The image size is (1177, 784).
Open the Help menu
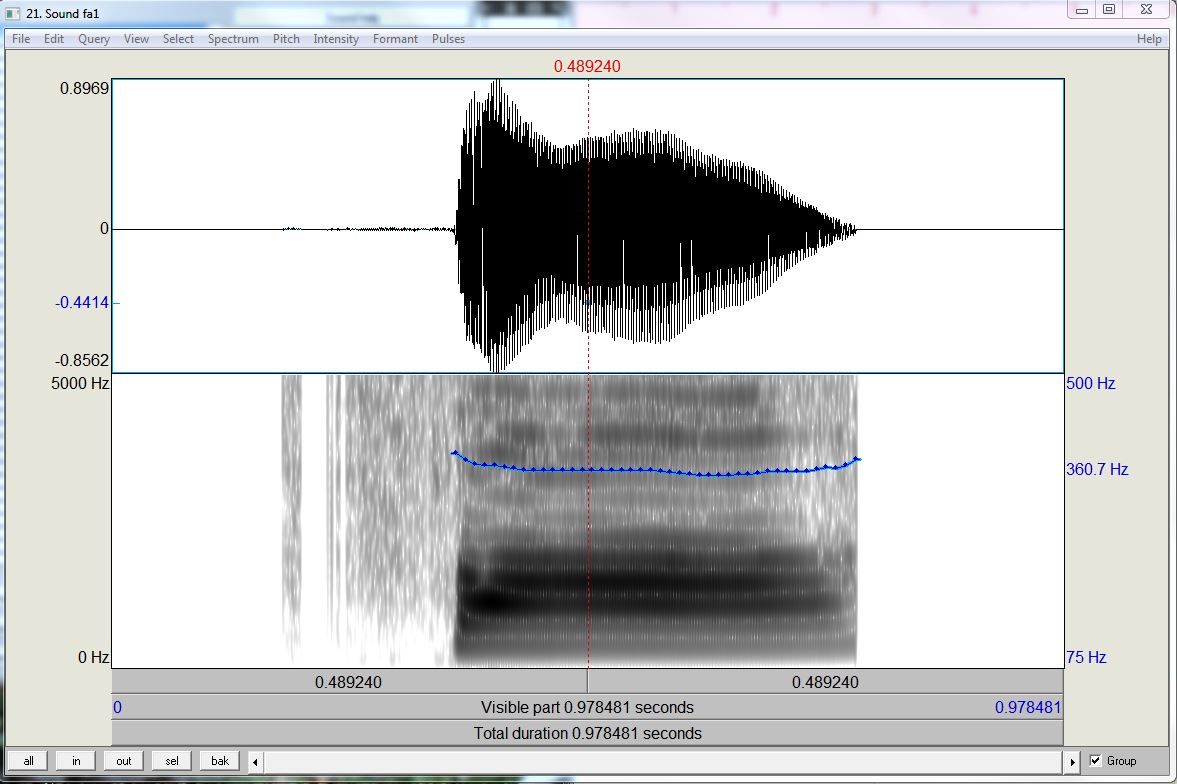click(x=1148, y=39)
